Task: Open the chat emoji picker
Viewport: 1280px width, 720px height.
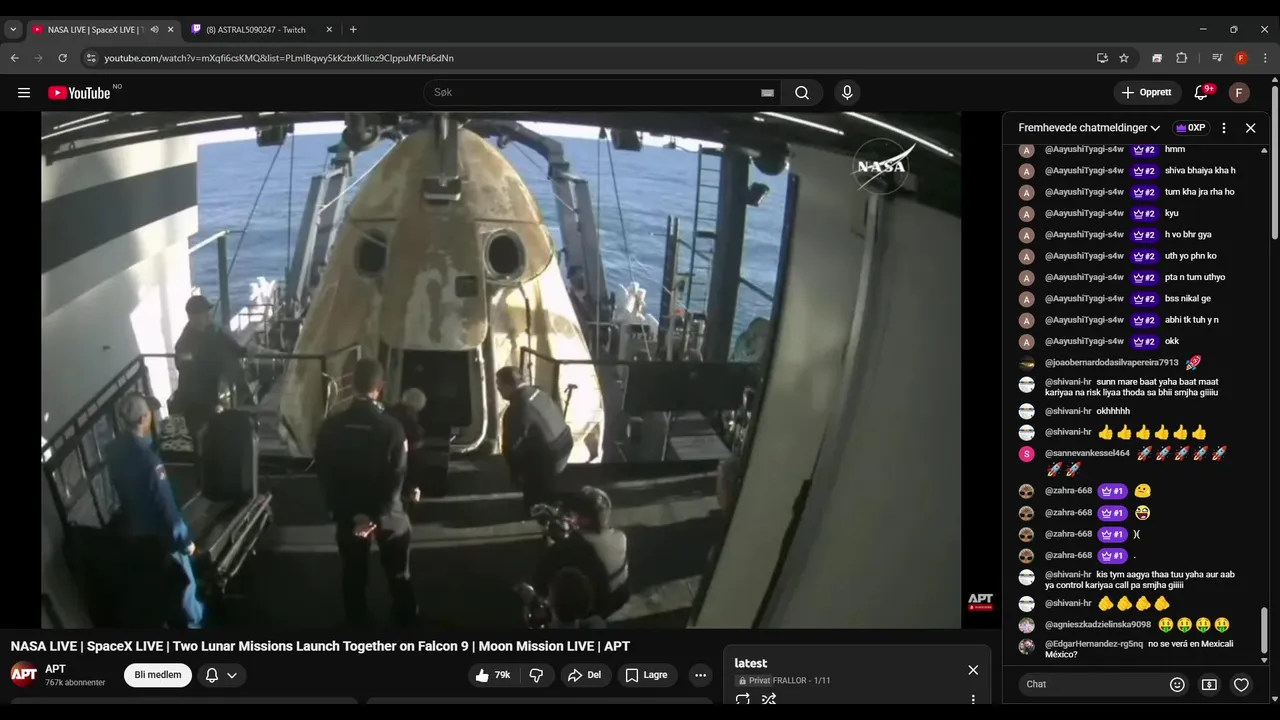Action: (1177, 685)
